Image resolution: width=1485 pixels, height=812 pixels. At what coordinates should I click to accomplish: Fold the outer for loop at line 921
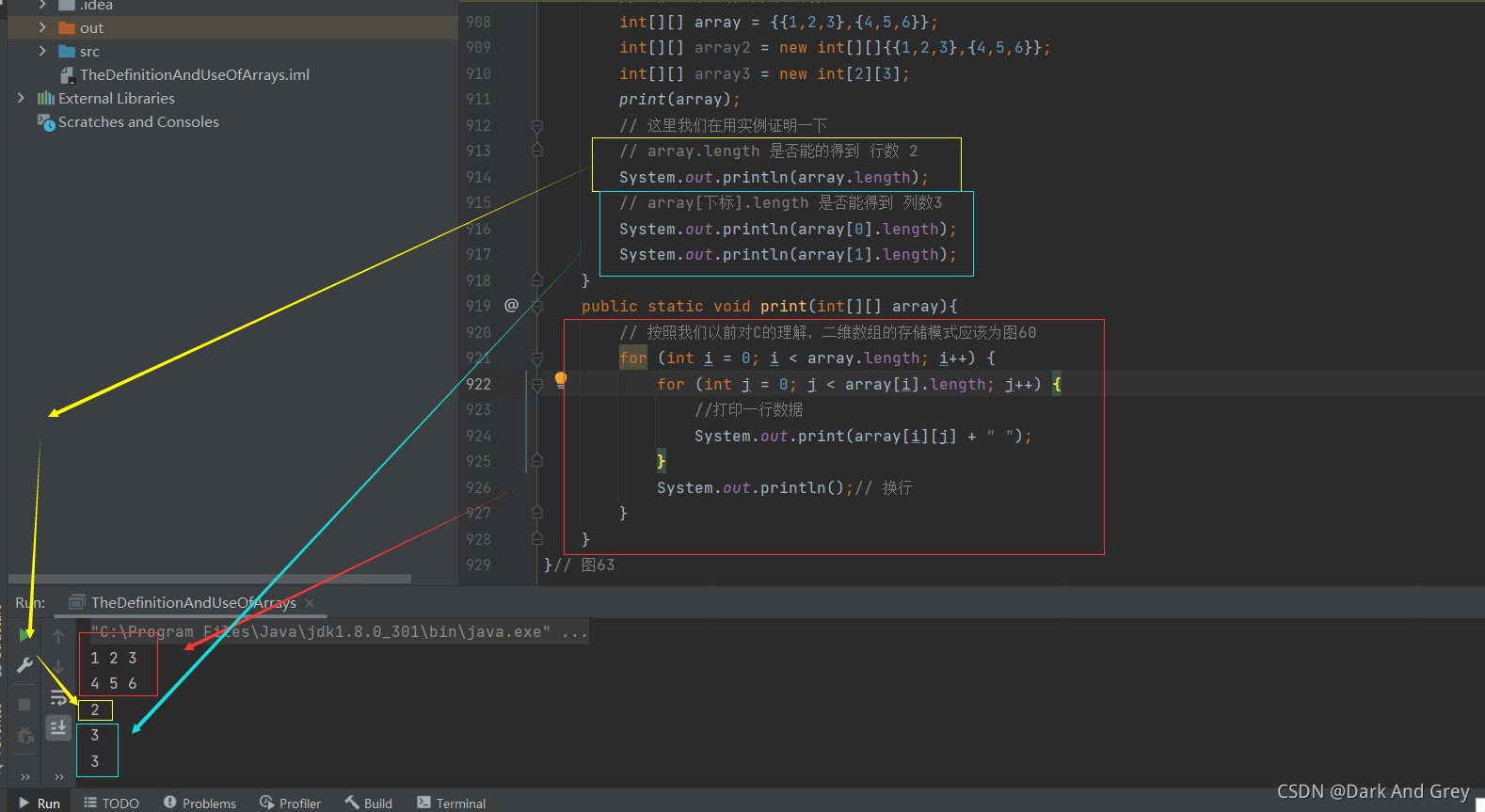point(536,358)
